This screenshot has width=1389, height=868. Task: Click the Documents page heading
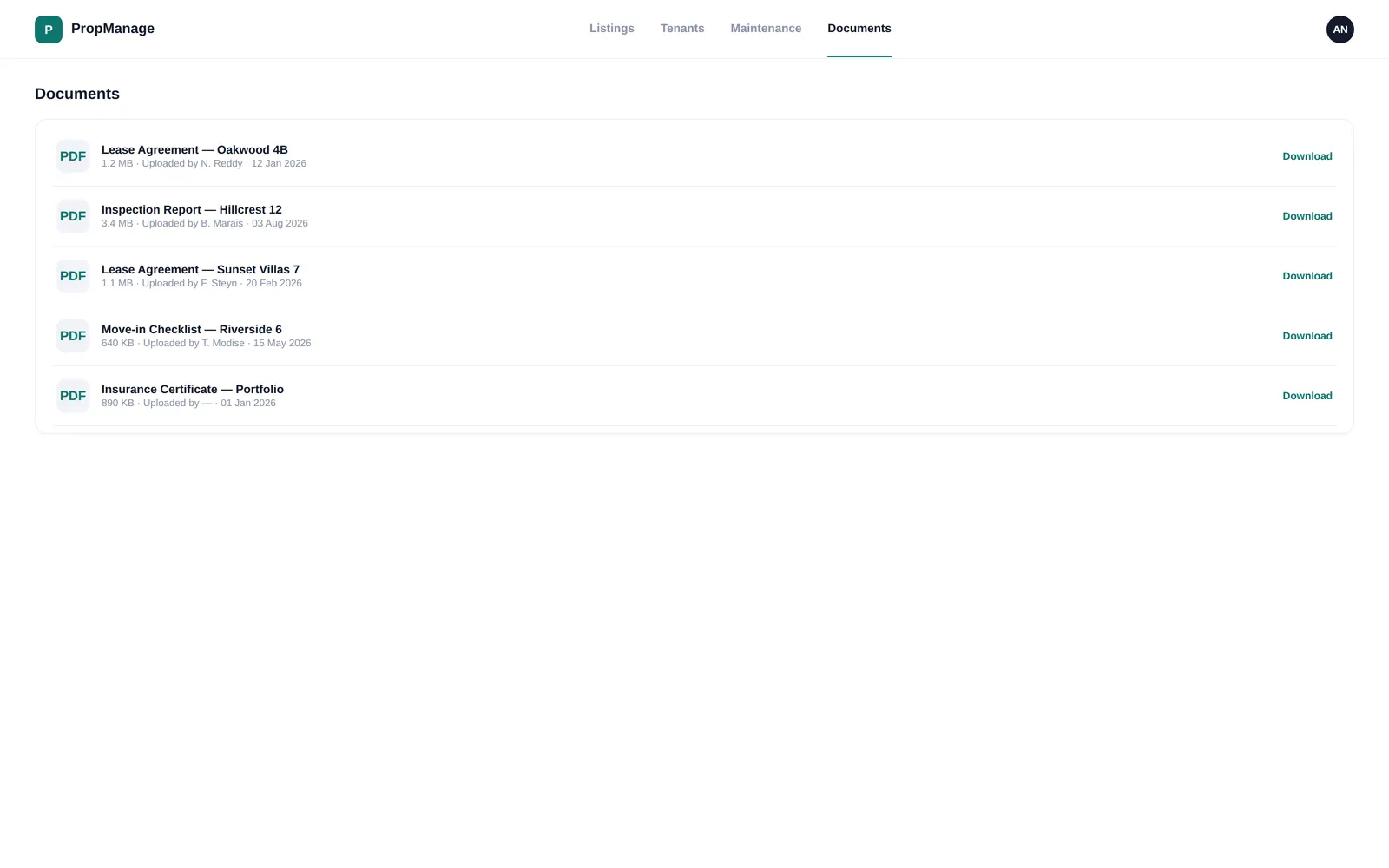tap(77, 94)
